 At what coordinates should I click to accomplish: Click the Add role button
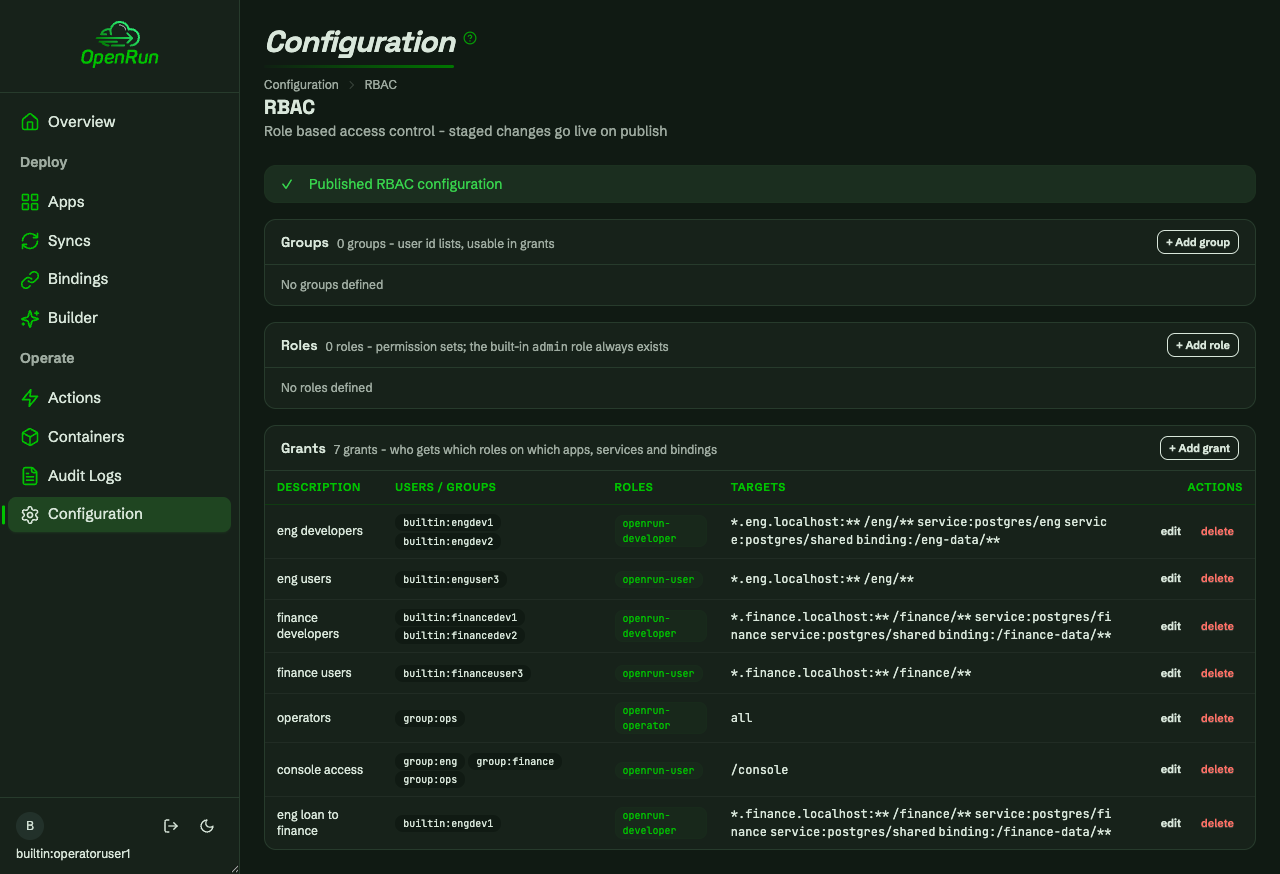pos(1203,345)
